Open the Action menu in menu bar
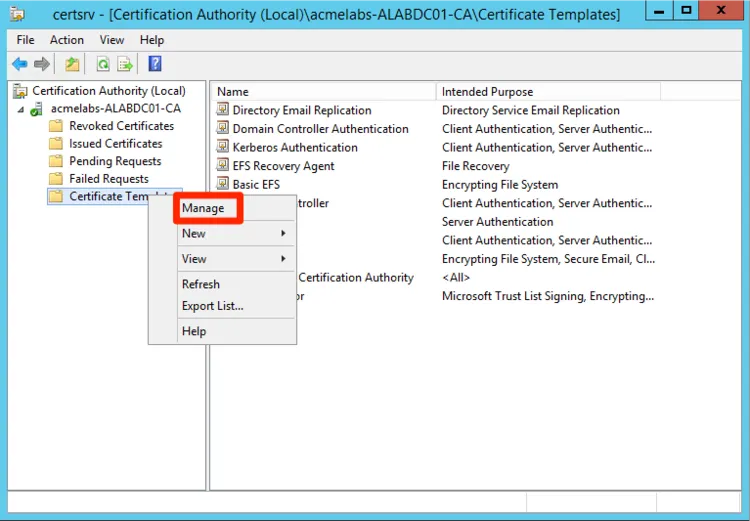Image resolution: width=750 pixels, height=521 pixels. (x=67, y=40)
